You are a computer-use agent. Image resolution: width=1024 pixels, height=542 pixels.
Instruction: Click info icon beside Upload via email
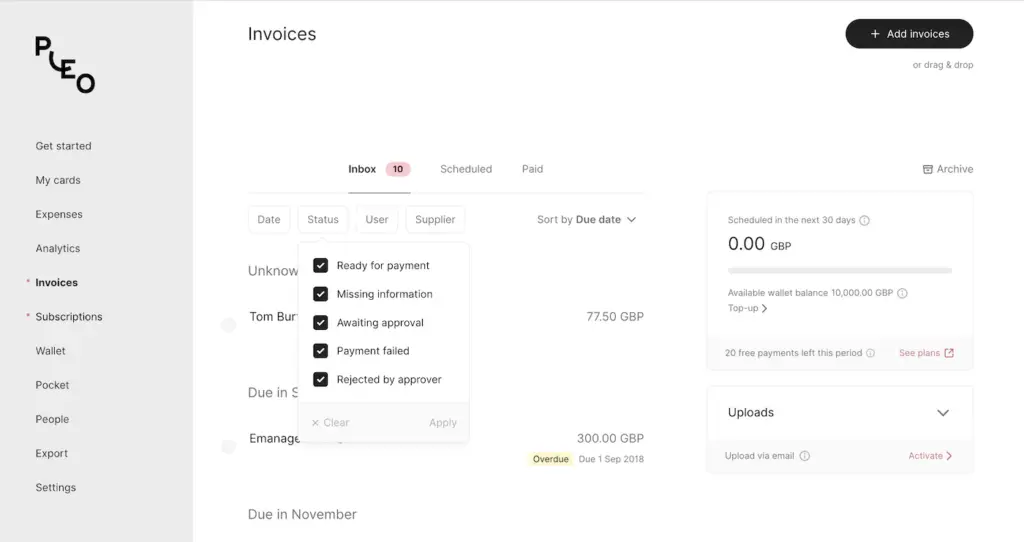click(x=805, y=456)
